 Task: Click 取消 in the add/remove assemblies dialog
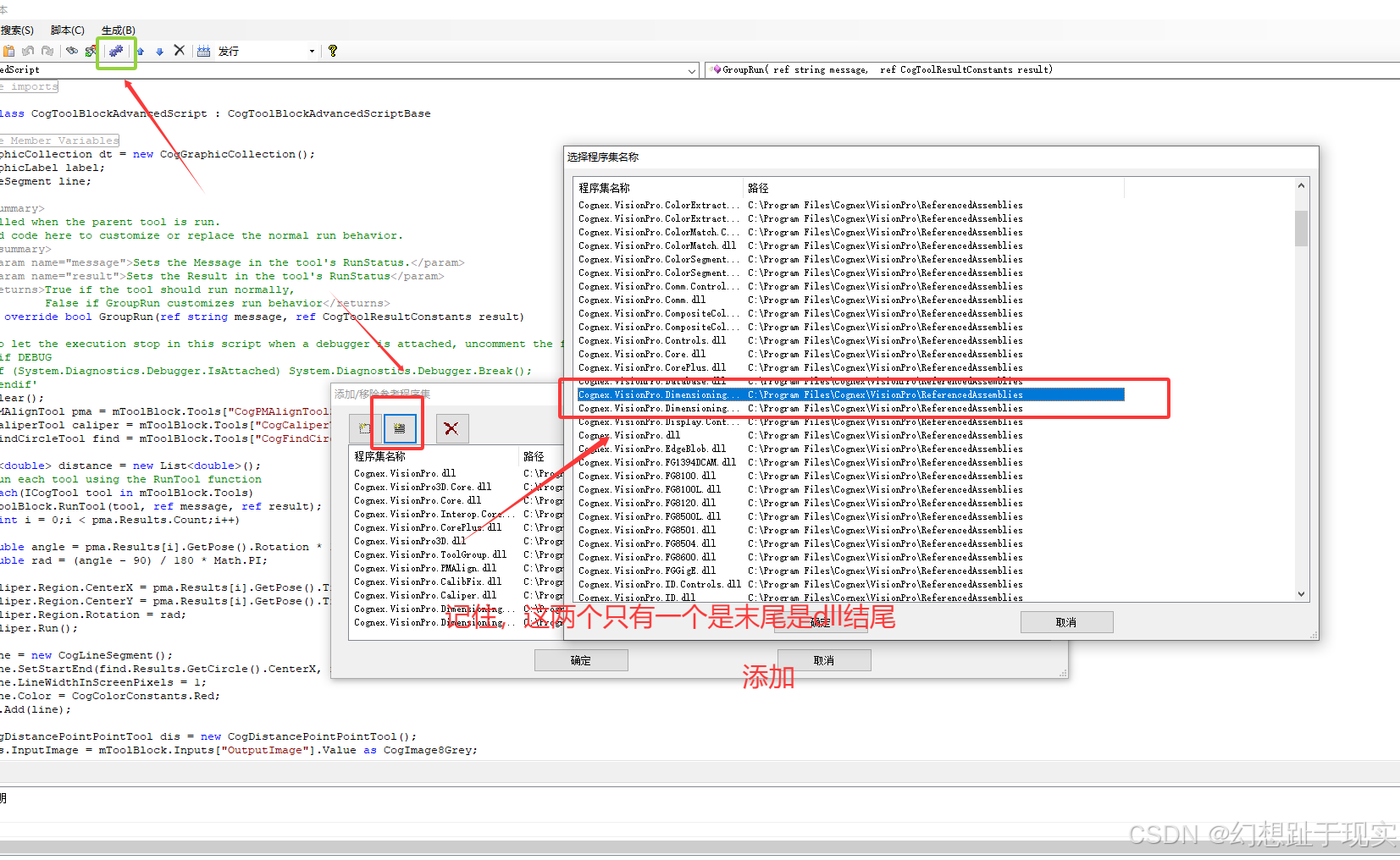(824, 660)
